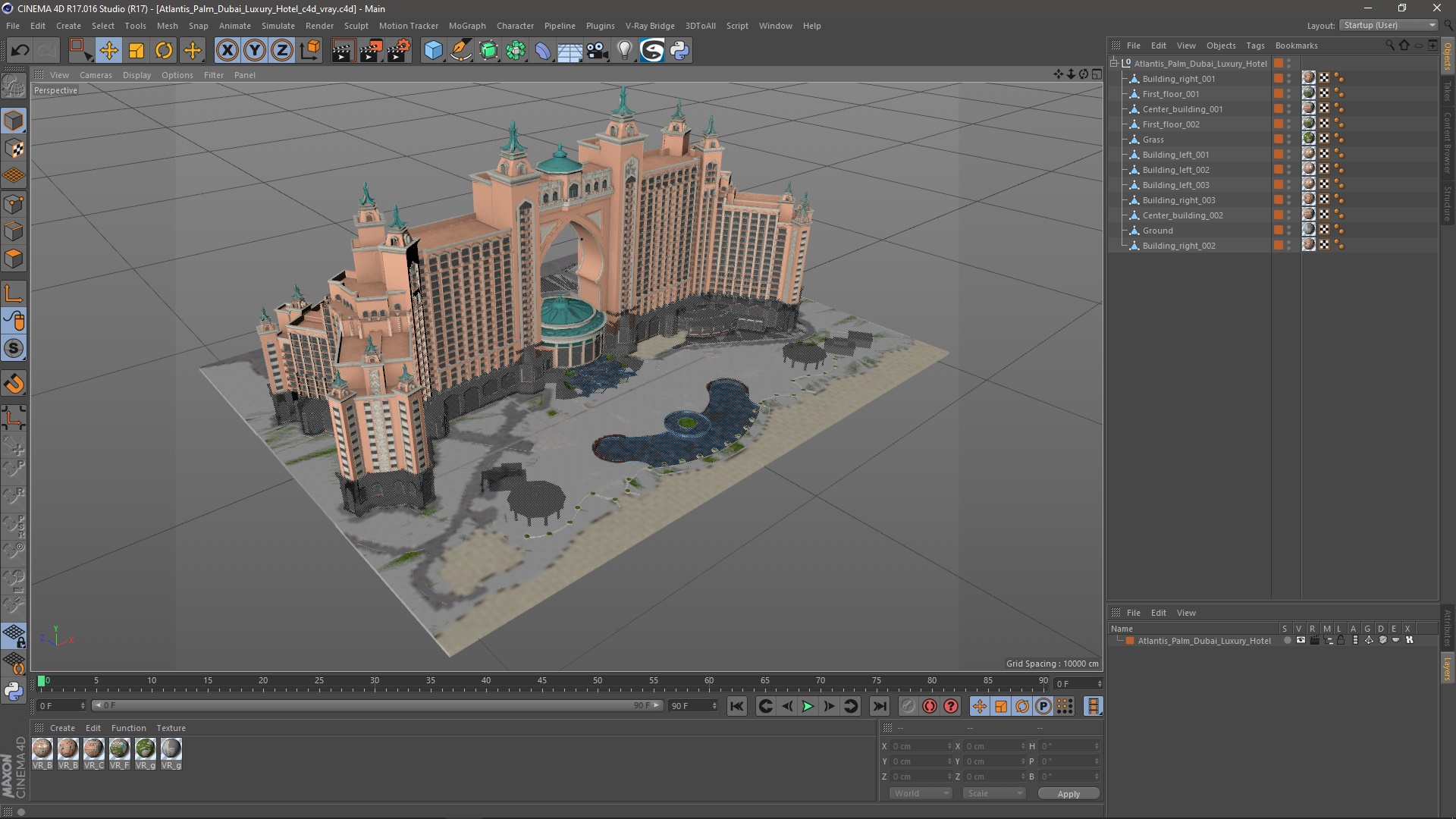Image resolution: width=1456 pixels, height=819 pixels.
Task: Open the Layout dropdown Startup (User)
Action: 1389,26
